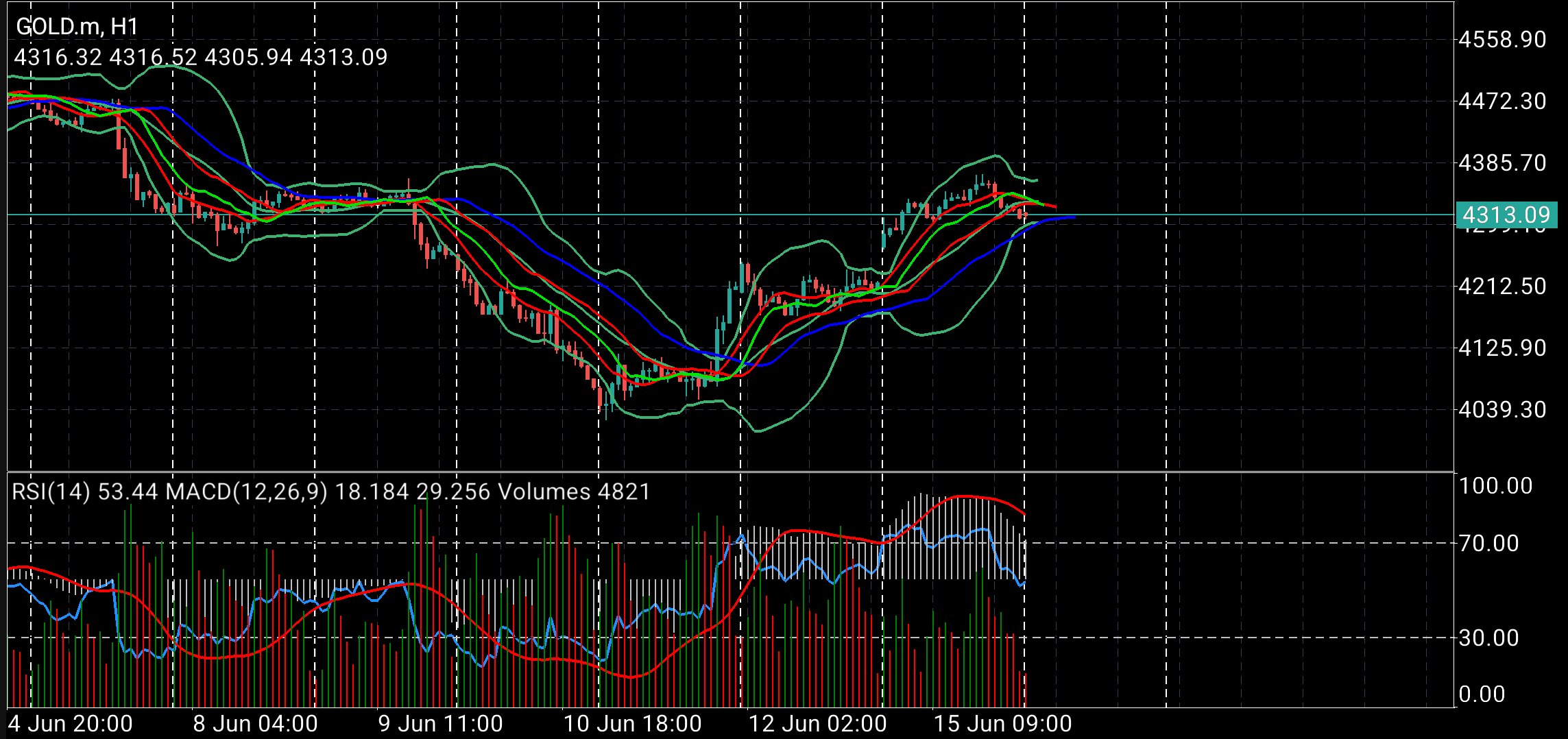Click the 12 Jun 02:00 time label
The width and height of the screenshot is (1568, 739).
[817, 724]
